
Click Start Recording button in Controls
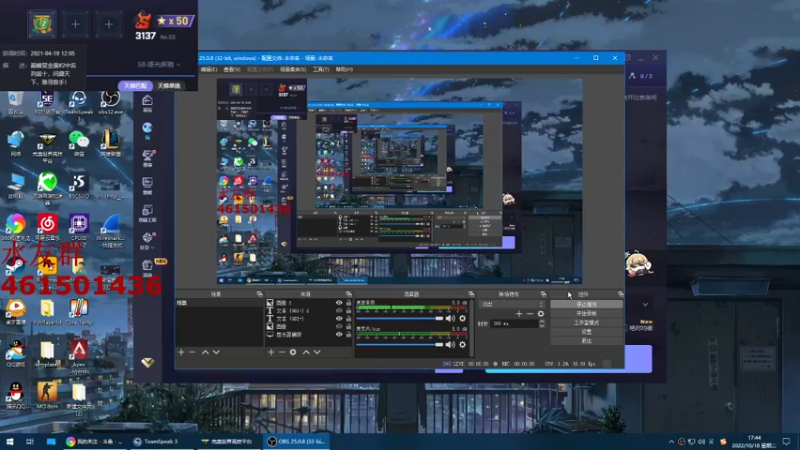click(586, 313)
